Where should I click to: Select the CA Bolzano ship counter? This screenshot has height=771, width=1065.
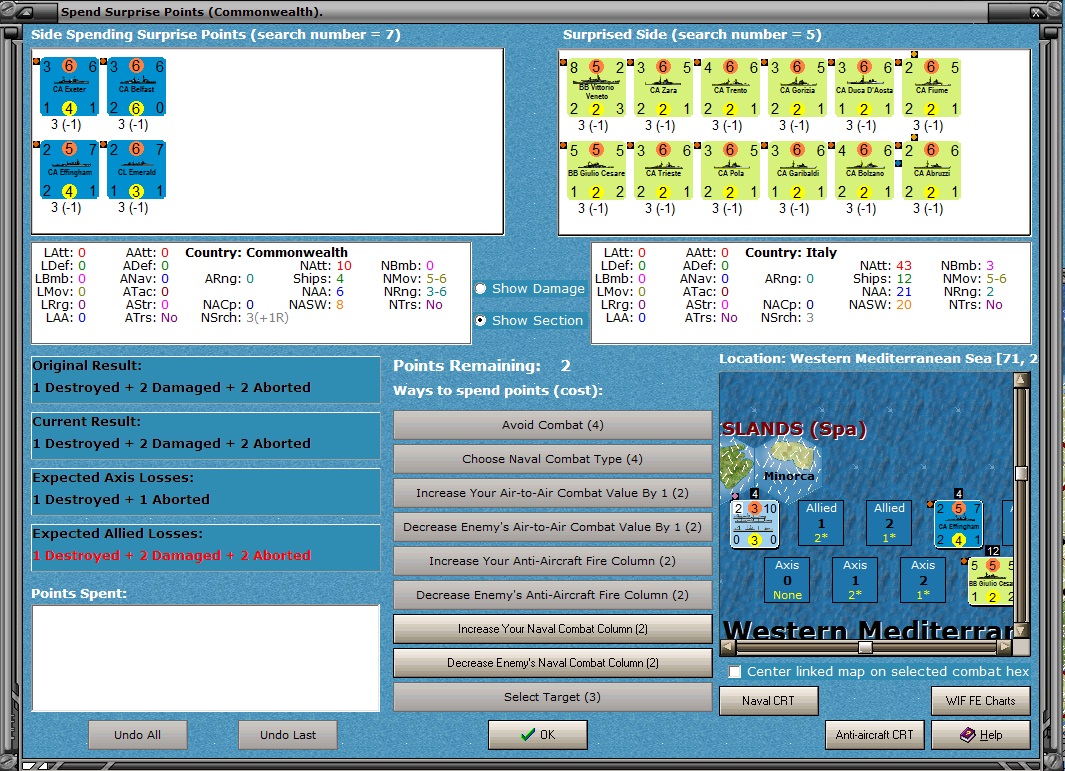coord(864,171)
